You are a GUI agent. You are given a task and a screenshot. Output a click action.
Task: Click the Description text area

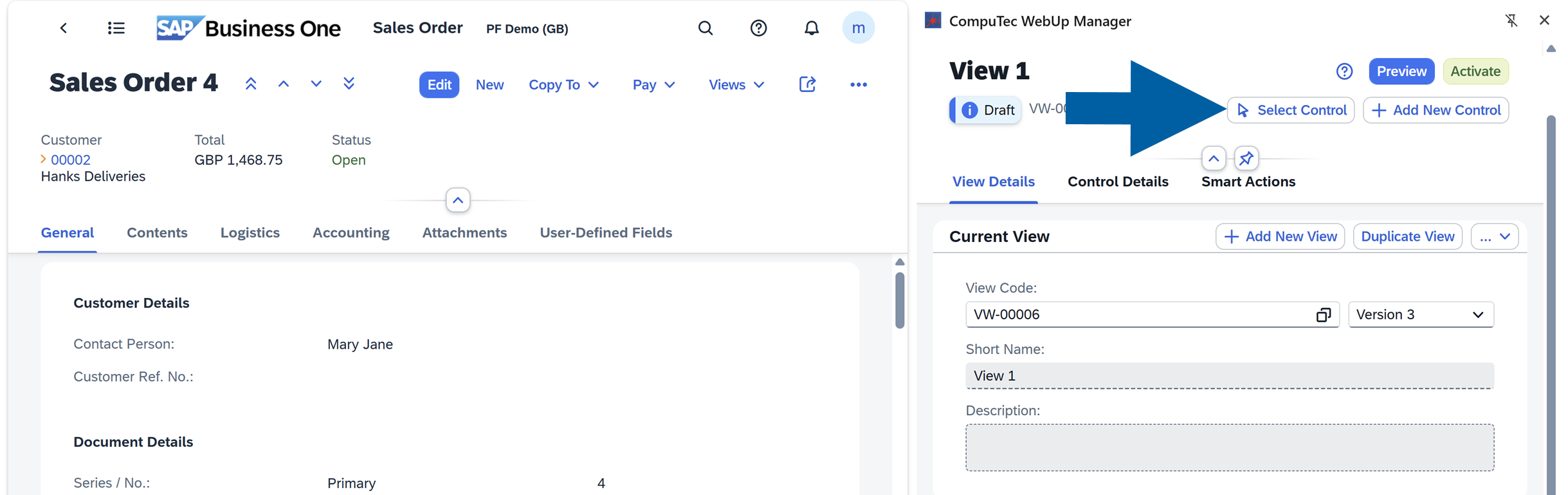(1230, 447)
